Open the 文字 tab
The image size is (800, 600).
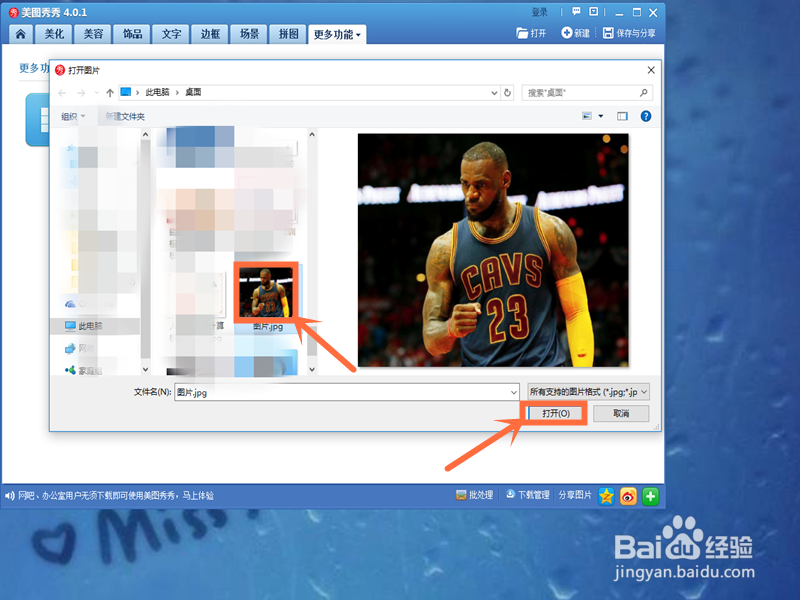tap(171, 34)
